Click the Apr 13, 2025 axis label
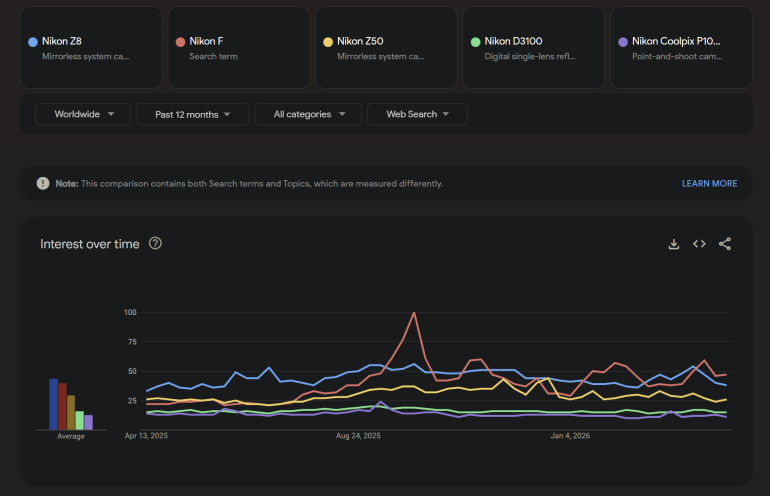The image size is (770, 496). [x=146, y=436]
